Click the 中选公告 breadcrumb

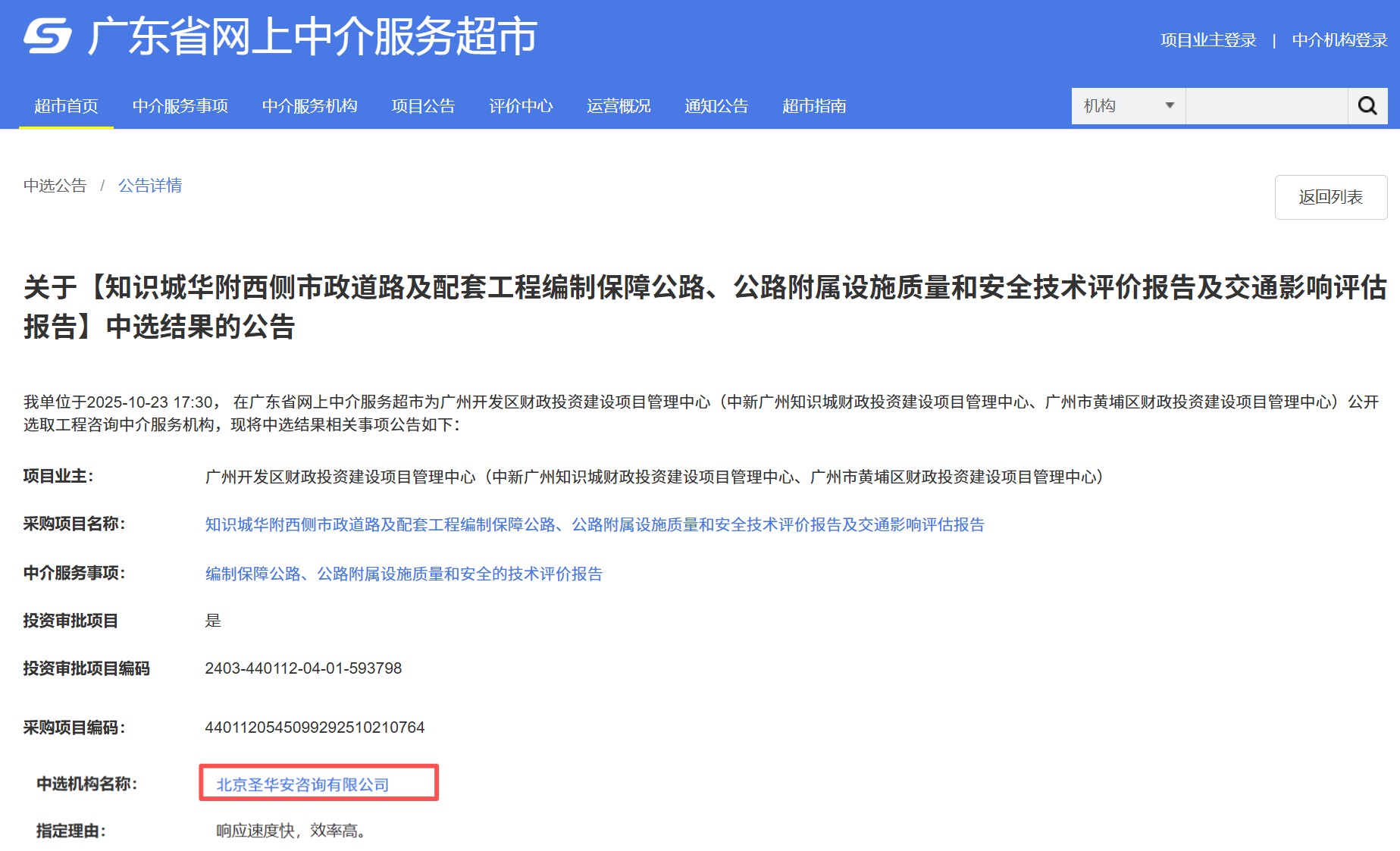click(55, 186)
